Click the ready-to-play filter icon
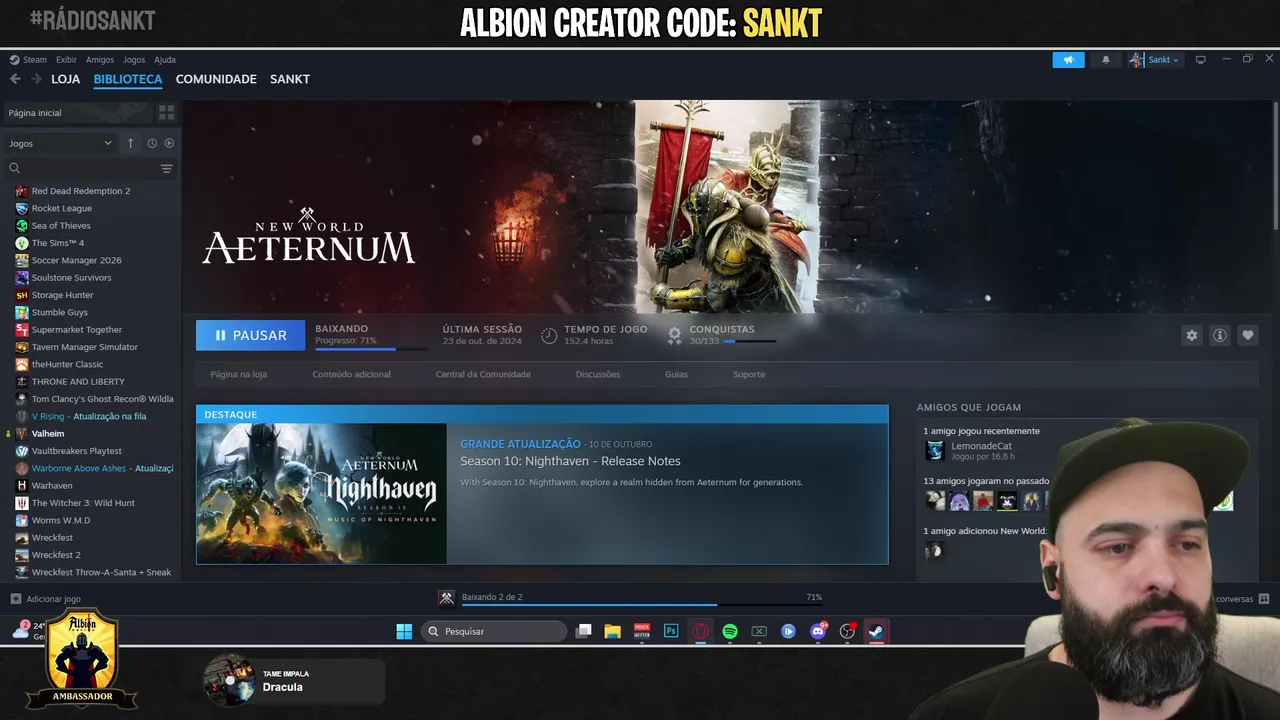1280x720 pixels. click(x=169, y=143)
